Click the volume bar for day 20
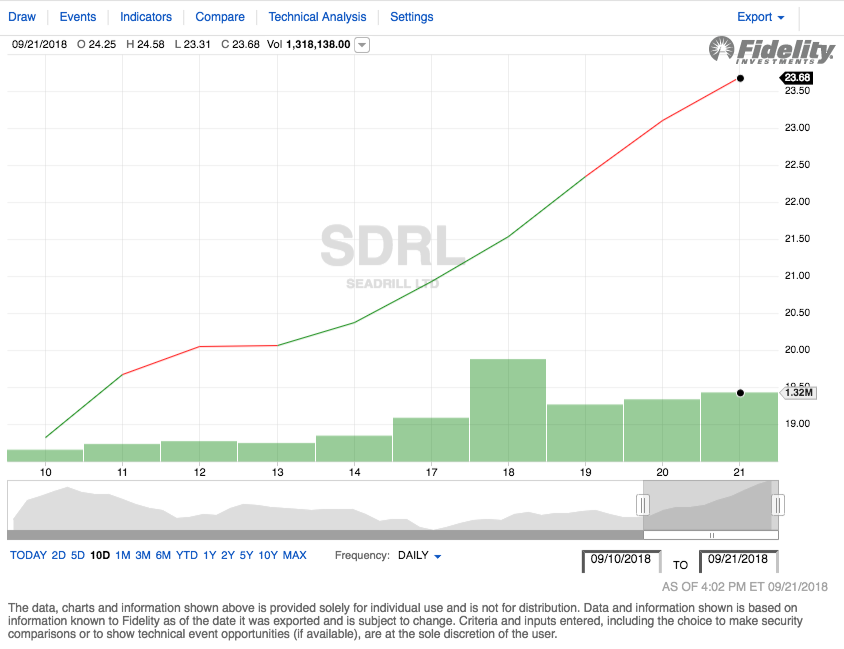The image size is (844, 649). point(662,431)
